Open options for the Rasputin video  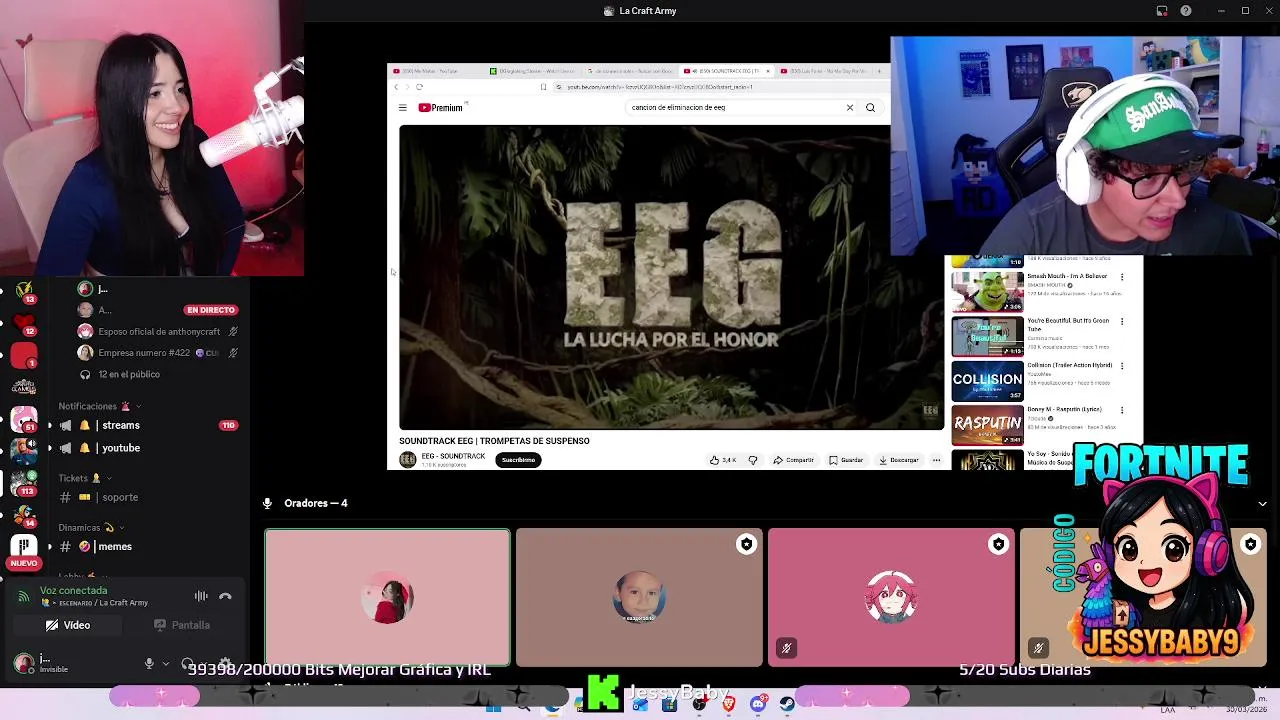pos(1122,410)
